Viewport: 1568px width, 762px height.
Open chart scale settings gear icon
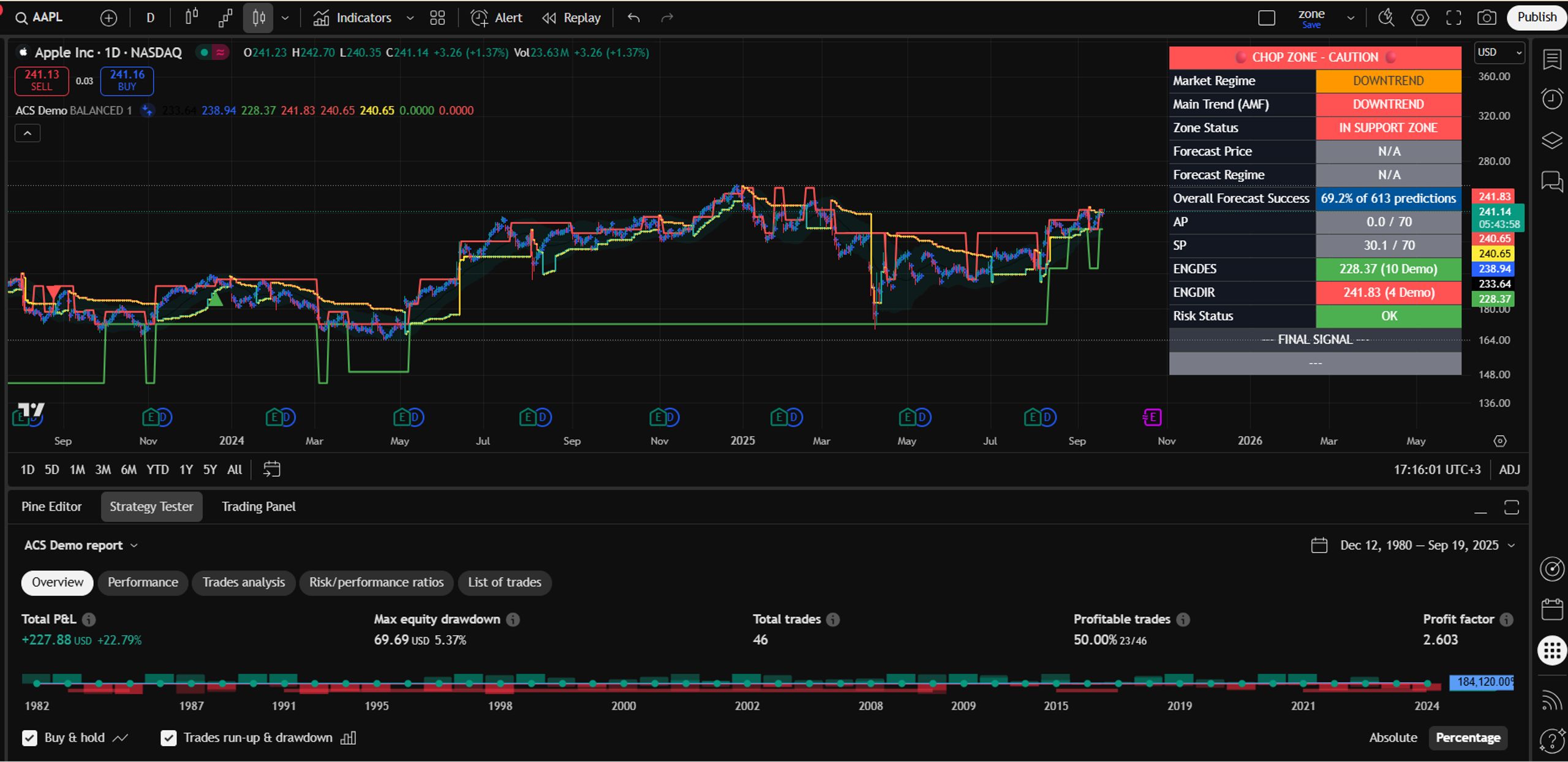click(x=1500, y=441)
